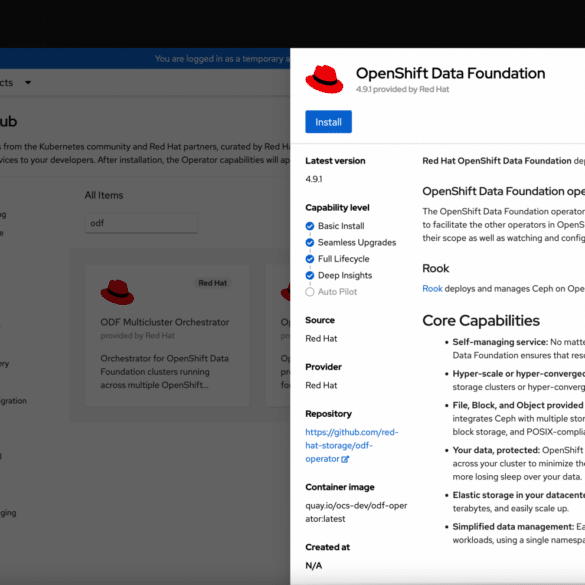Click the container image quay.io/ocs-dev/odf-operator text
Image resolution: width=585 pixels, height=585 pixels.
(356, 512)
